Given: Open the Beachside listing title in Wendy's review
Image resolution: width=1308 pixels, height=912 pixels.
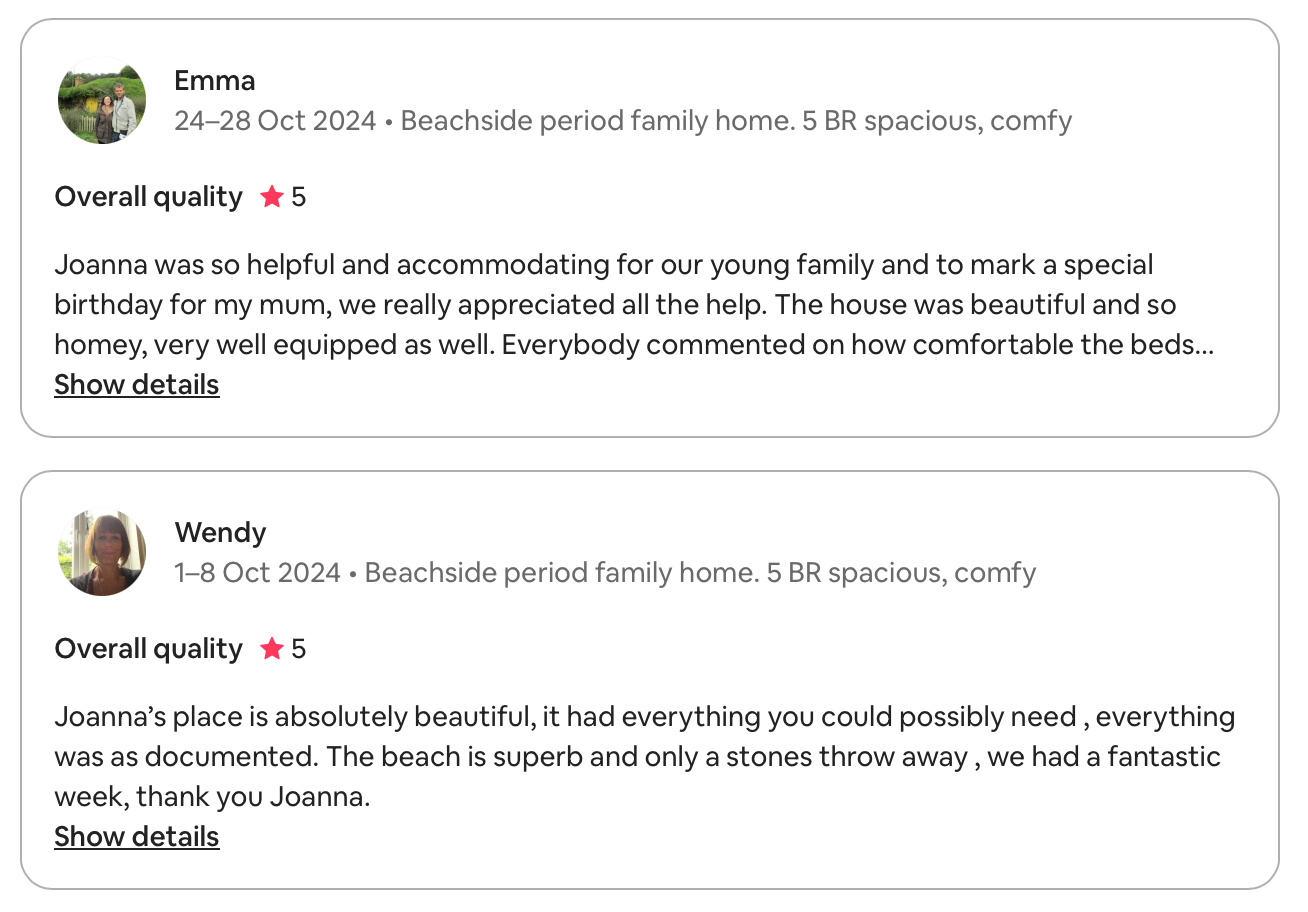Looking at the screenshot, I should coord(700,573).
